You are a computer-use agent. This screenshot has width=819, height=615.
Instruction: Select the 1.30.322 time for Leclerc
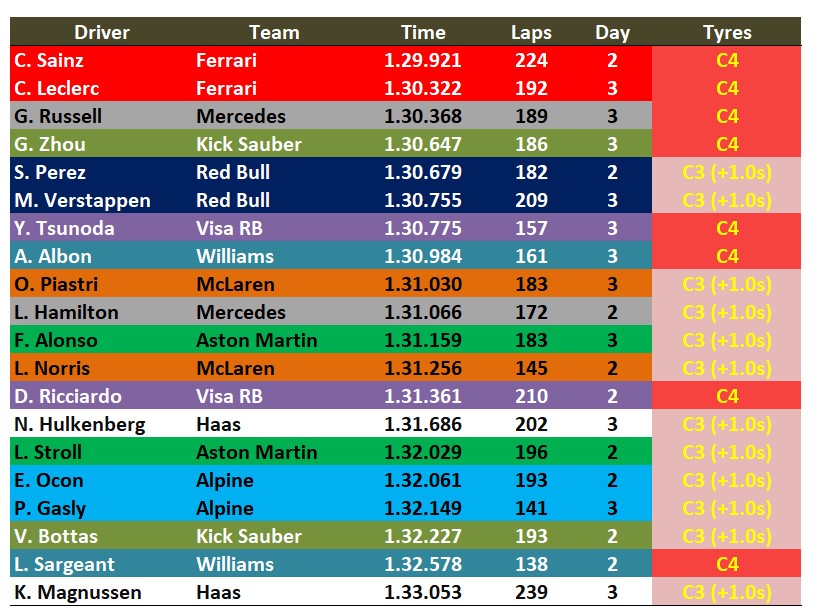(423, 88)
